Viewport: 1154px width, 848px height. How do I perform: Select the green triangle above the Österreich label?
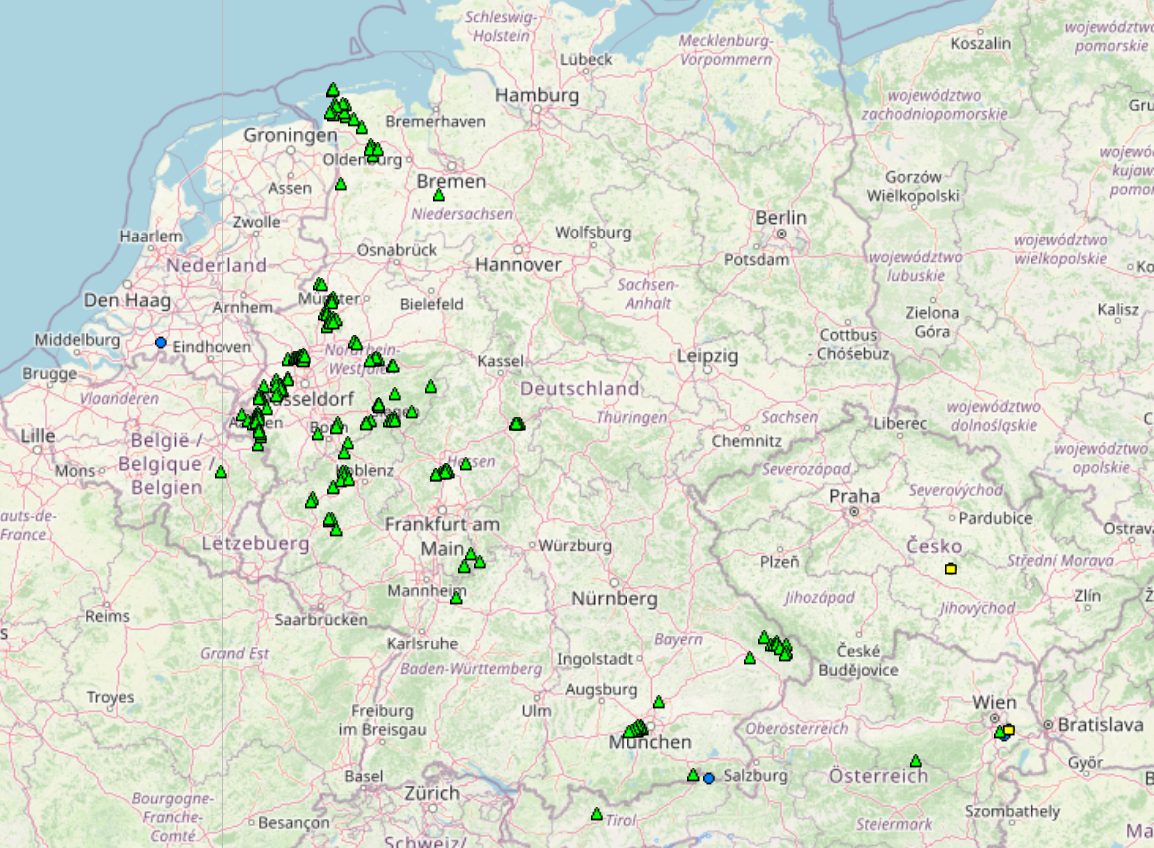915,761
